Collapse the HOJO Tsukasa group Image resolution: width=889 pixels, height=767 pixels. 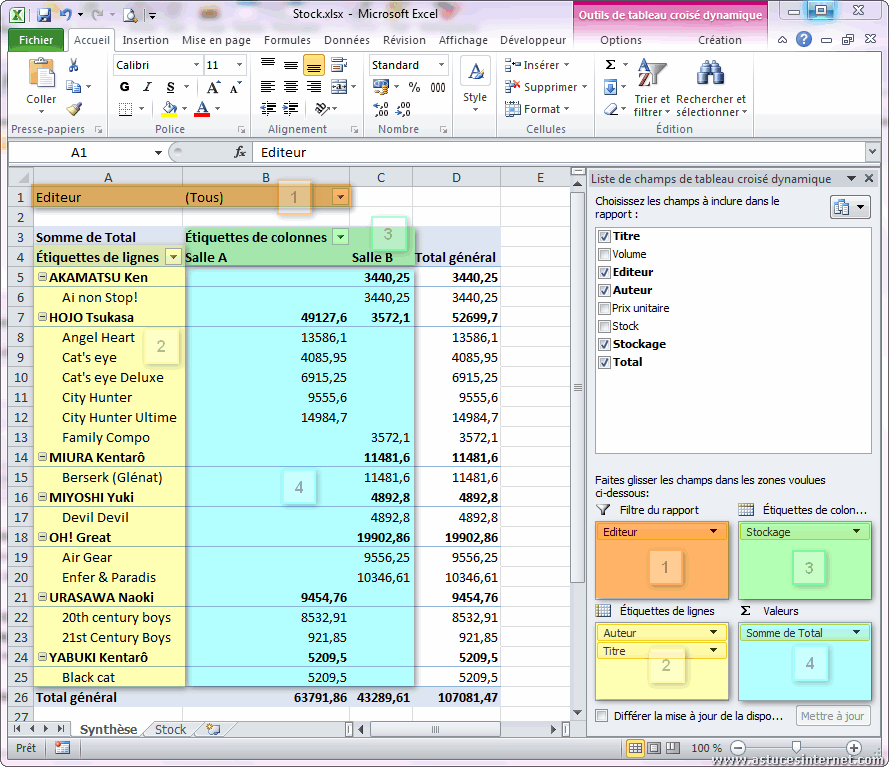coord(42,317)
